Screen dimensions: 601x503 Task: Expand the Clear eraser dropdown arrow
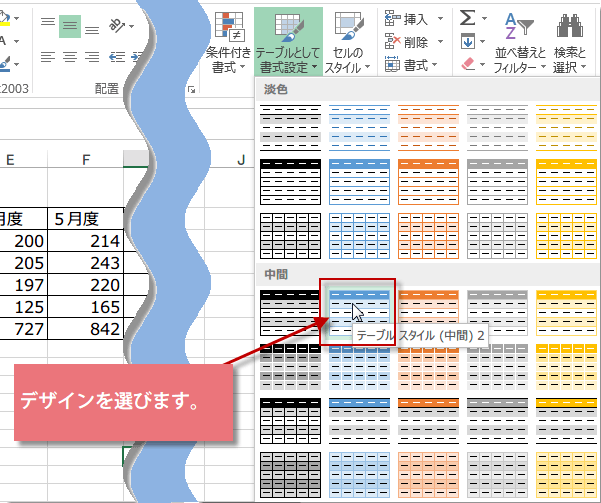tap(483, 64)
